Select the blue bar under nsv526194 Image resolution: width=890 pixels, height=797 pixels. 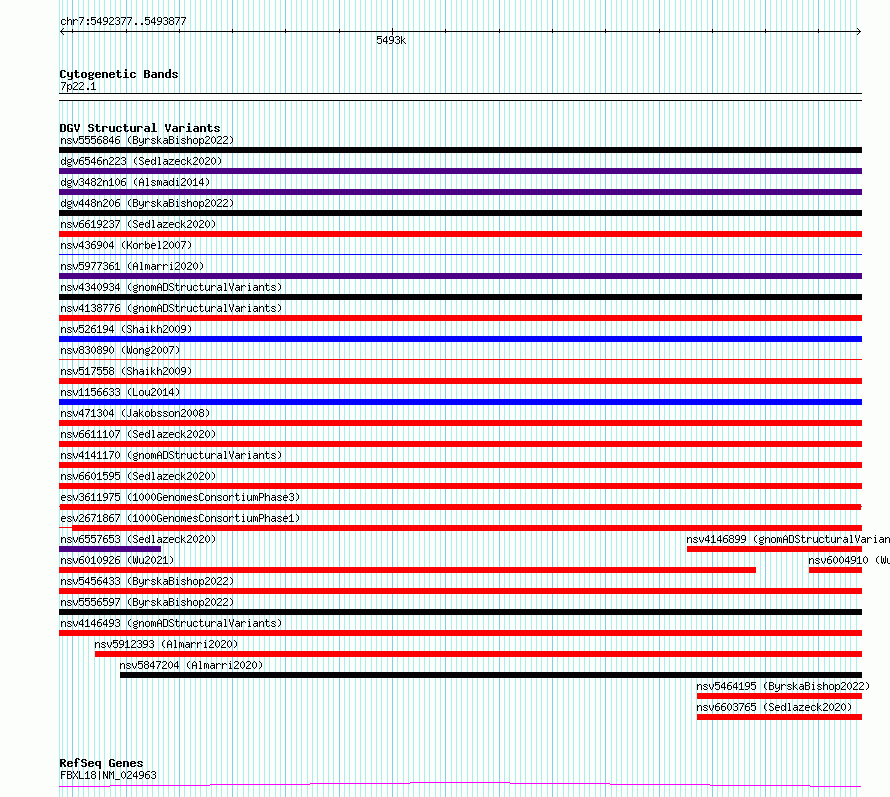(x=460, y=339)
